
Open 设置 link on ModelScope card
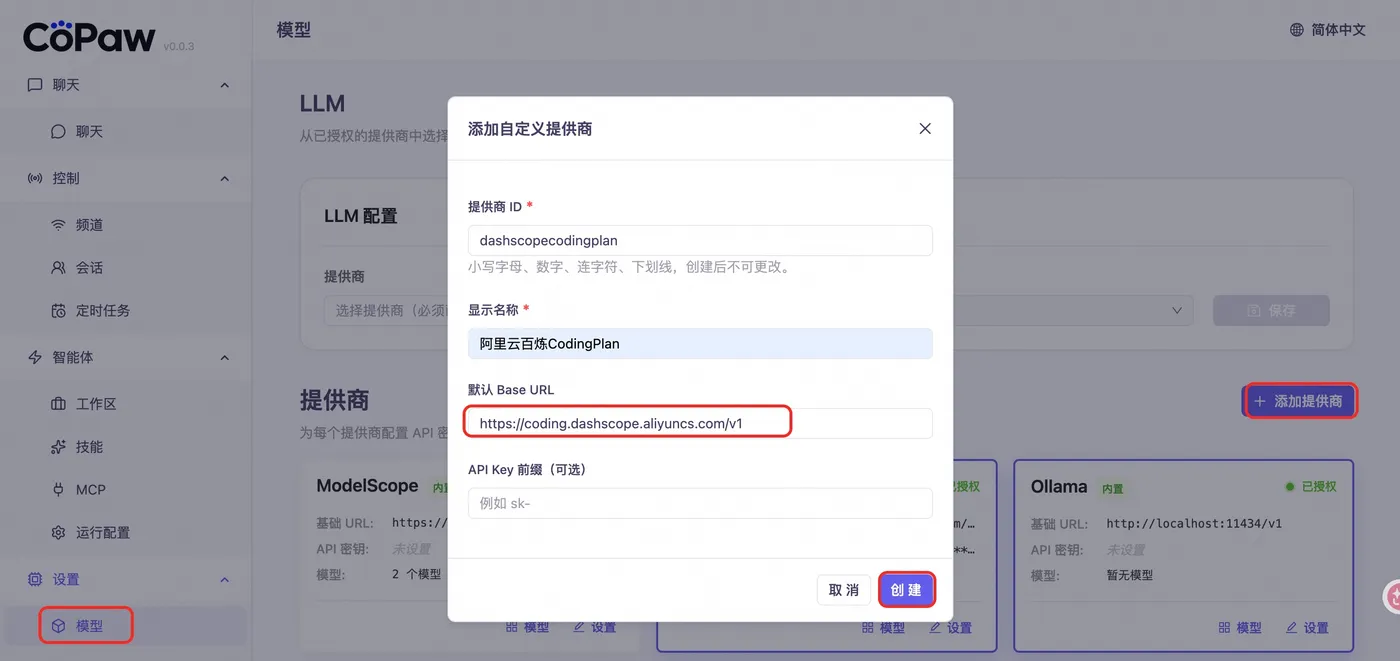594,627
